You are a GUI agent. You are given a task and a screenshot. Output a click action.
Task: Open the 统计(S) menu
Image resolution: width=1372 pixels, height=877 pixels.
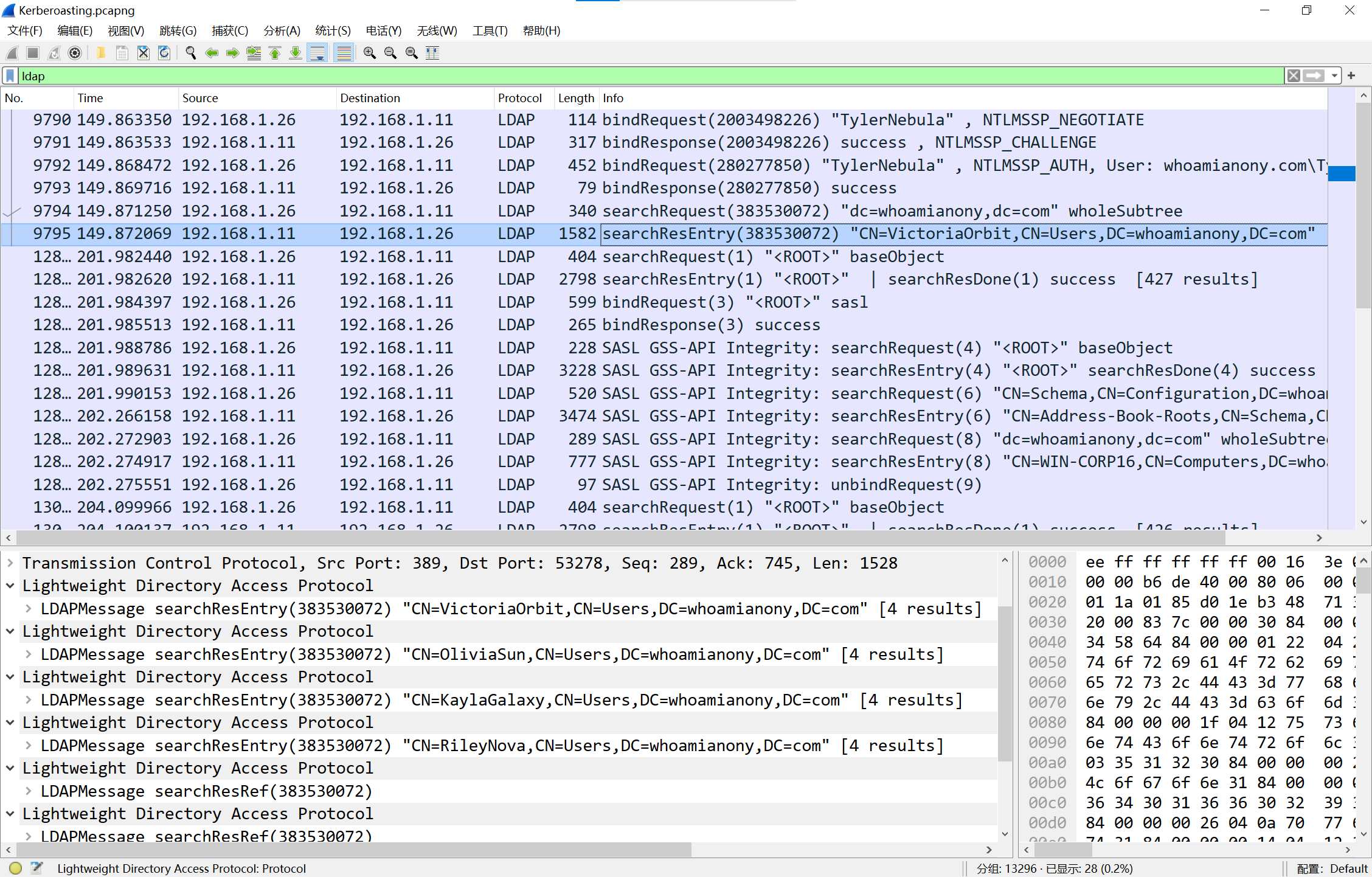333,30
